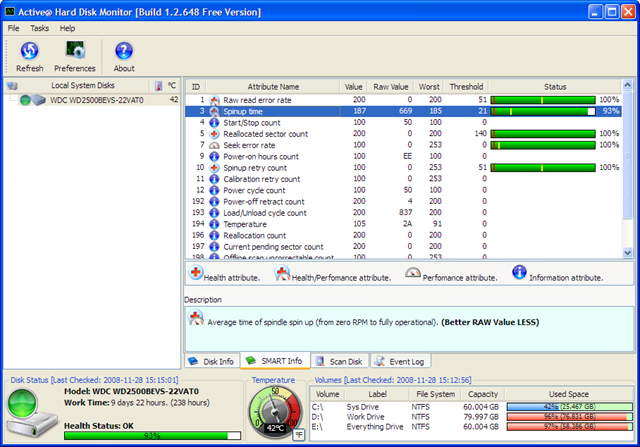Click the Power cycle count info icon
The width and height of the screenshot is (640, 447).
(x=214, y=190)
